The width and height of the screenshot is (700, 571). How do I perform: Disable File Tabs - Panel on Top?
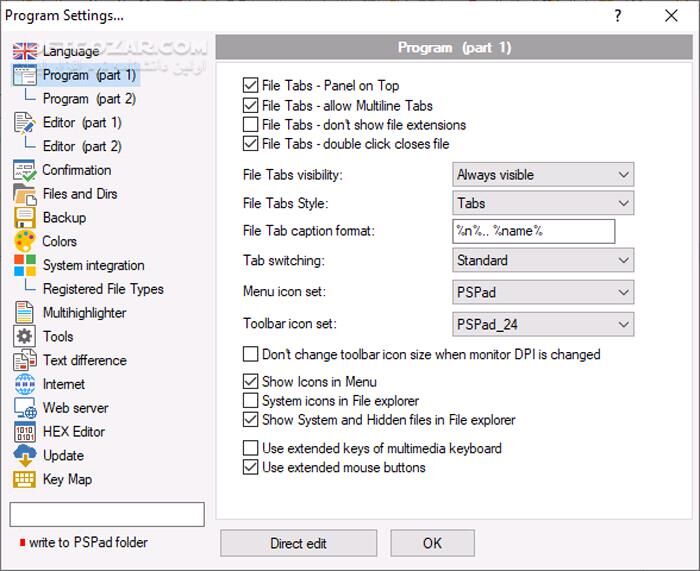tap(251, 86)
